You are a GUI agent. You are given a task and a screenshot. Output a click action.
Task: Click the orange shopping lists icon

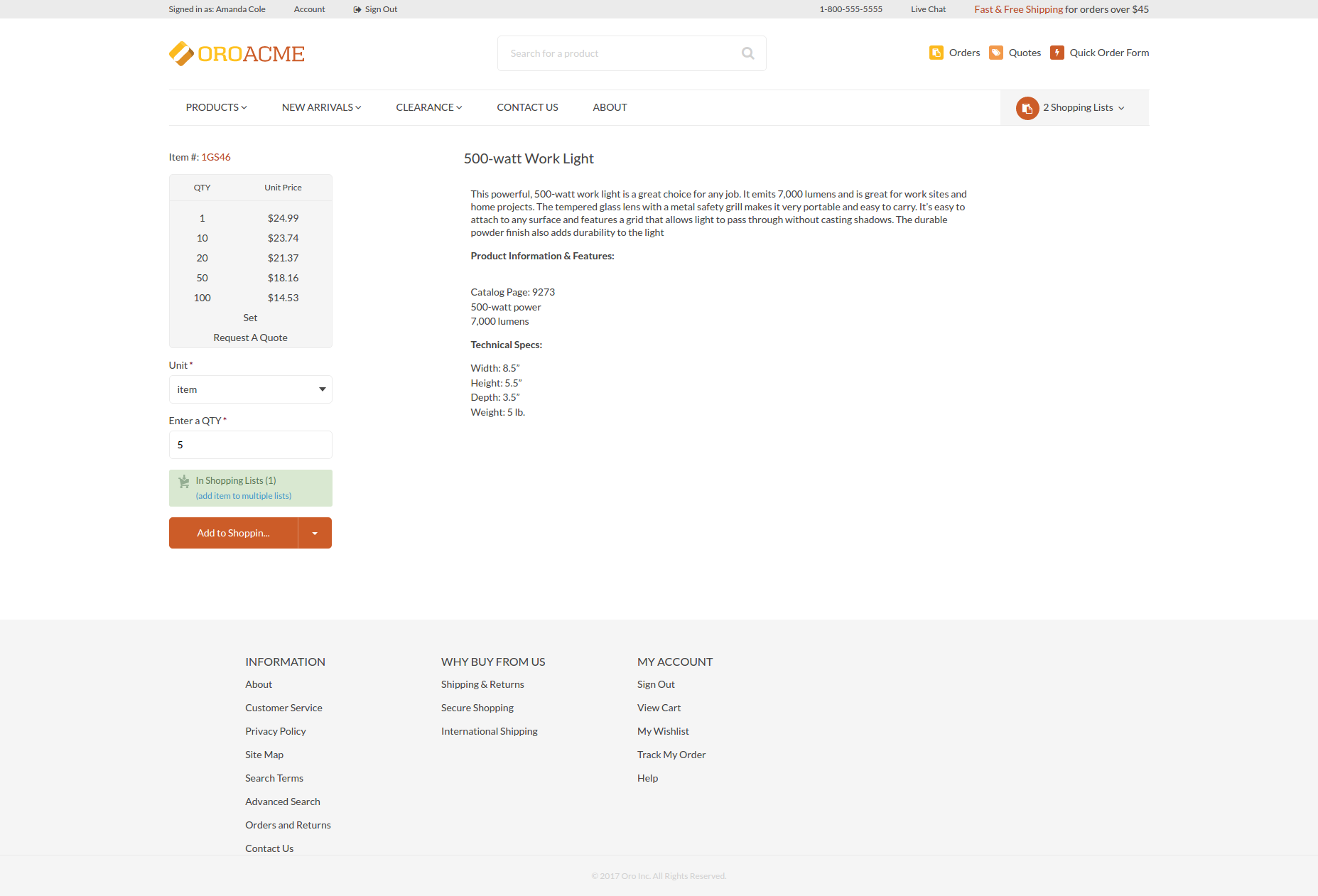click(1027, 108)
